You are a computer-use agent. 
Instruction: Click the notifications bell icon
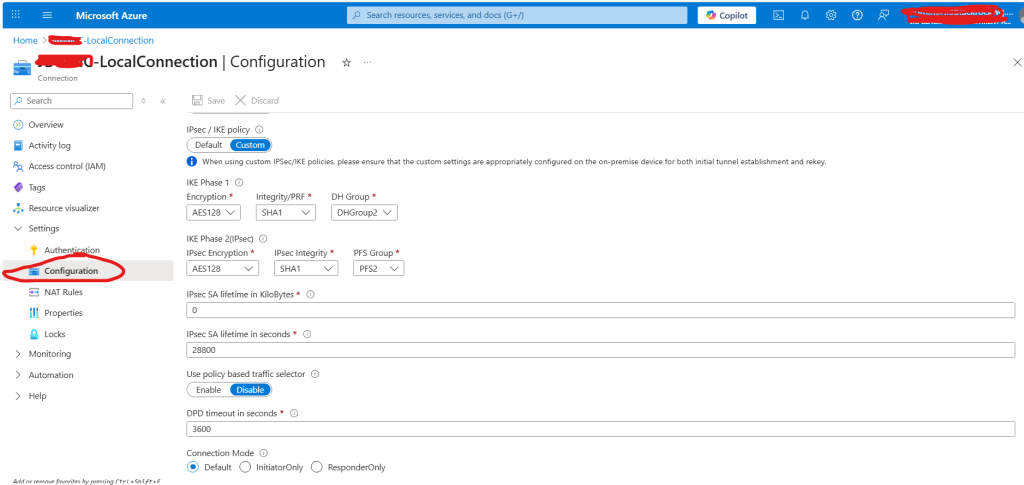(805, 15)
